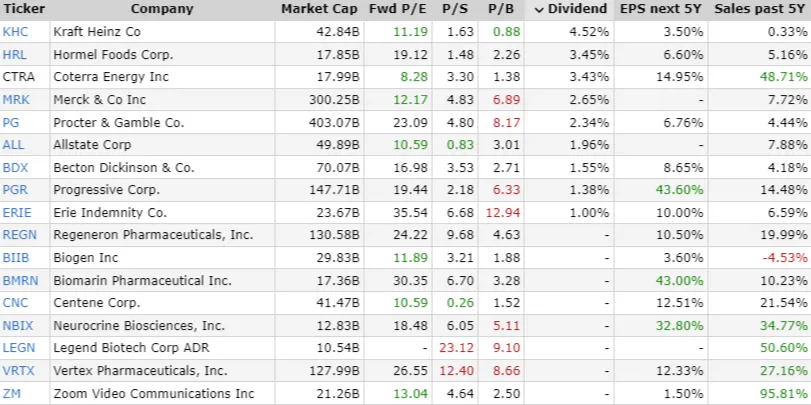Viewport: 811px width, 405px height.
Task: Click the 1.00% dividend value
Action: click(589, 213)
